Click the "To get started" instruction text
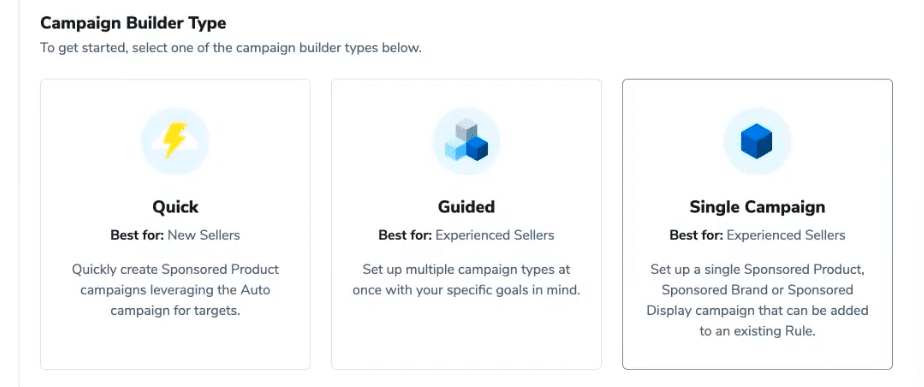The height and width of the screenshot is (387, 924). point(231,48)
